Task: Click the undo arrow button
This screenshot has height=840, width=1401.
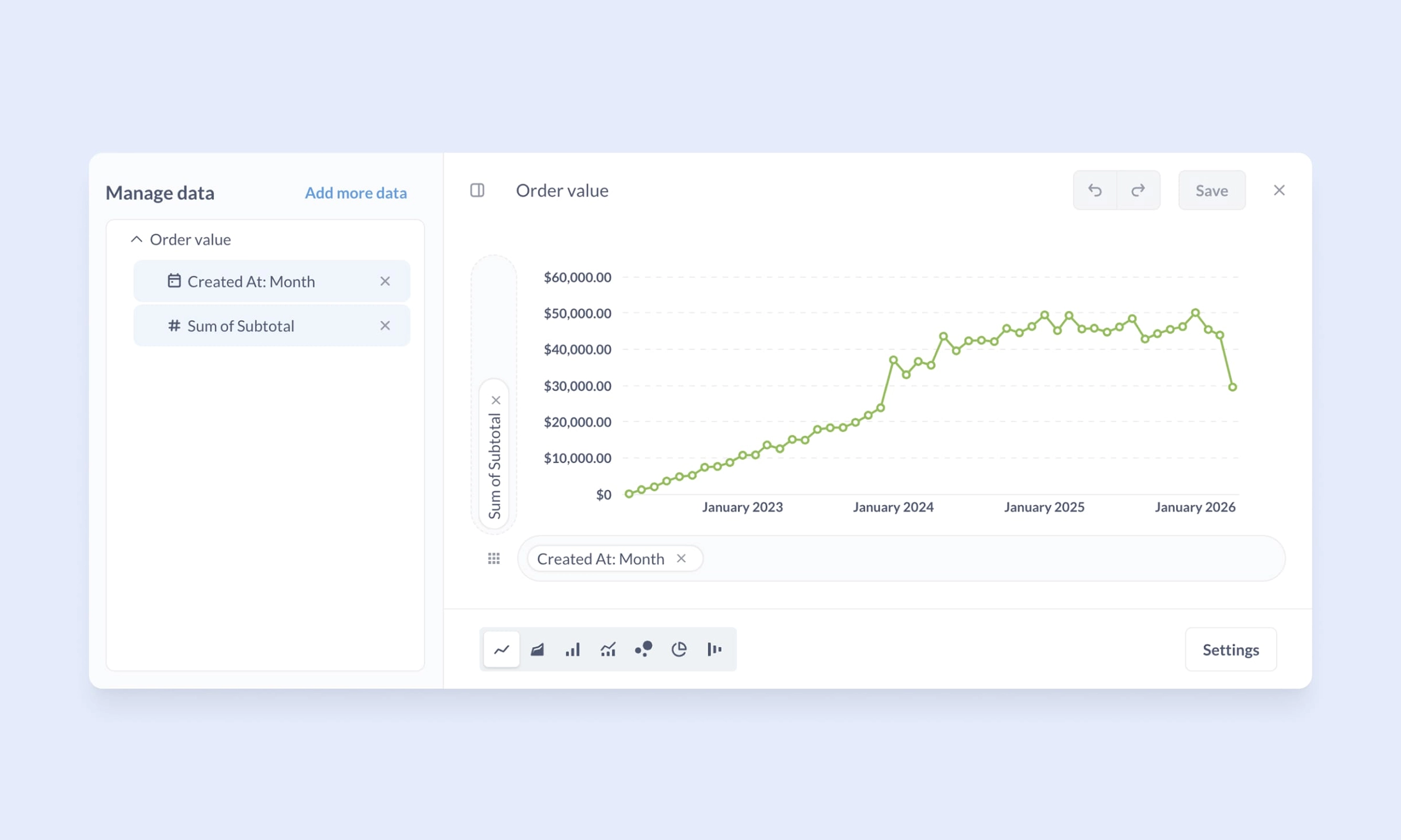Action: click(x=1095, y=190)
